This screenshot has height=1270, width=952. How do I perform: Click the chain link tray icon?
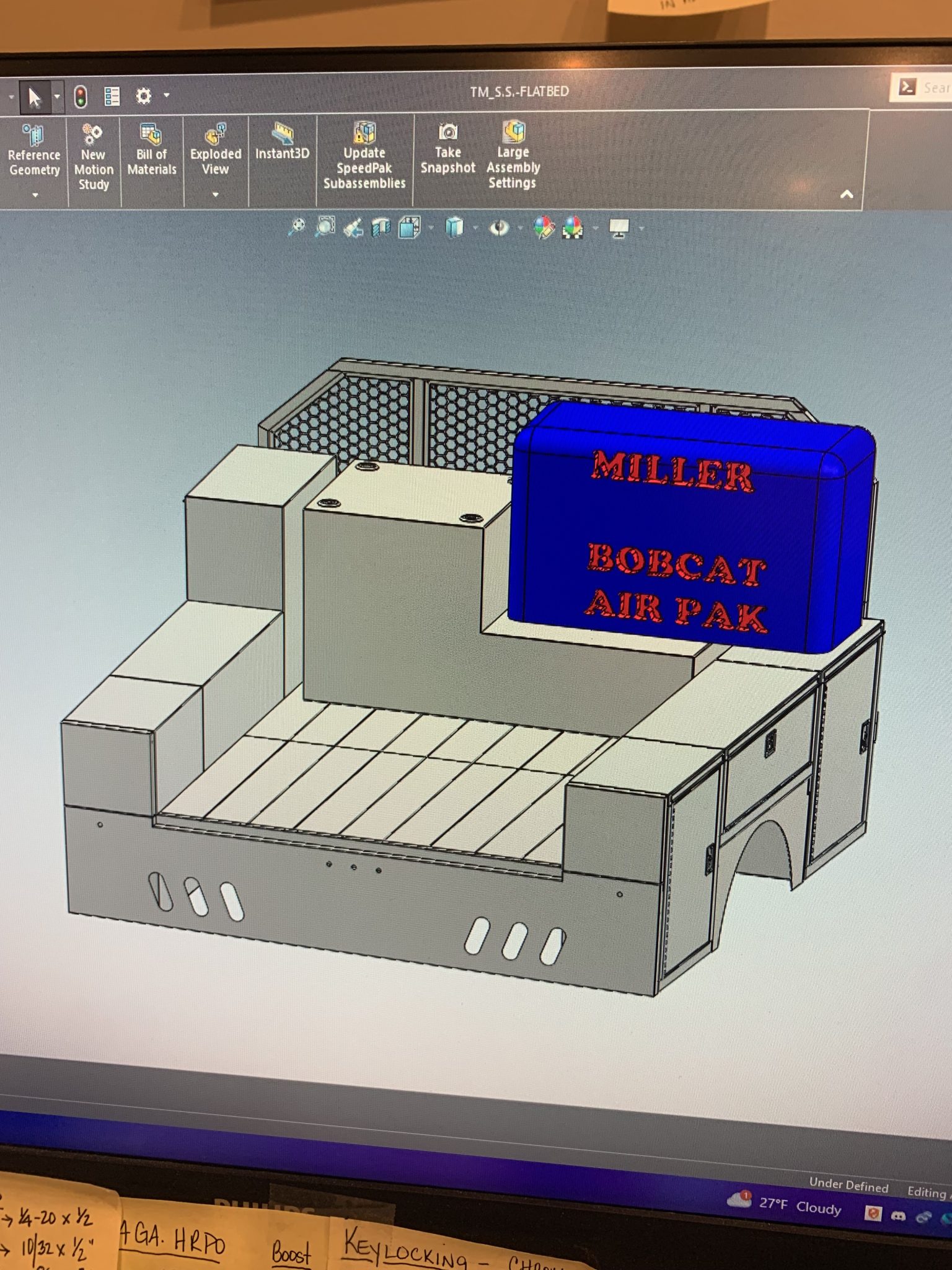coord(924,1217)
